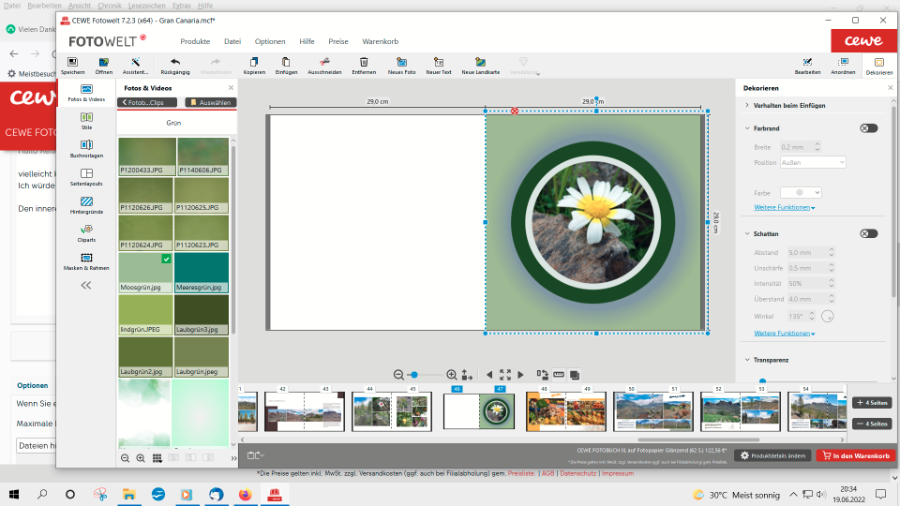Viewport: 900px width, 506px height.
Task: Open Masken & Rahmen in sidebar
Action: point(86,262)
